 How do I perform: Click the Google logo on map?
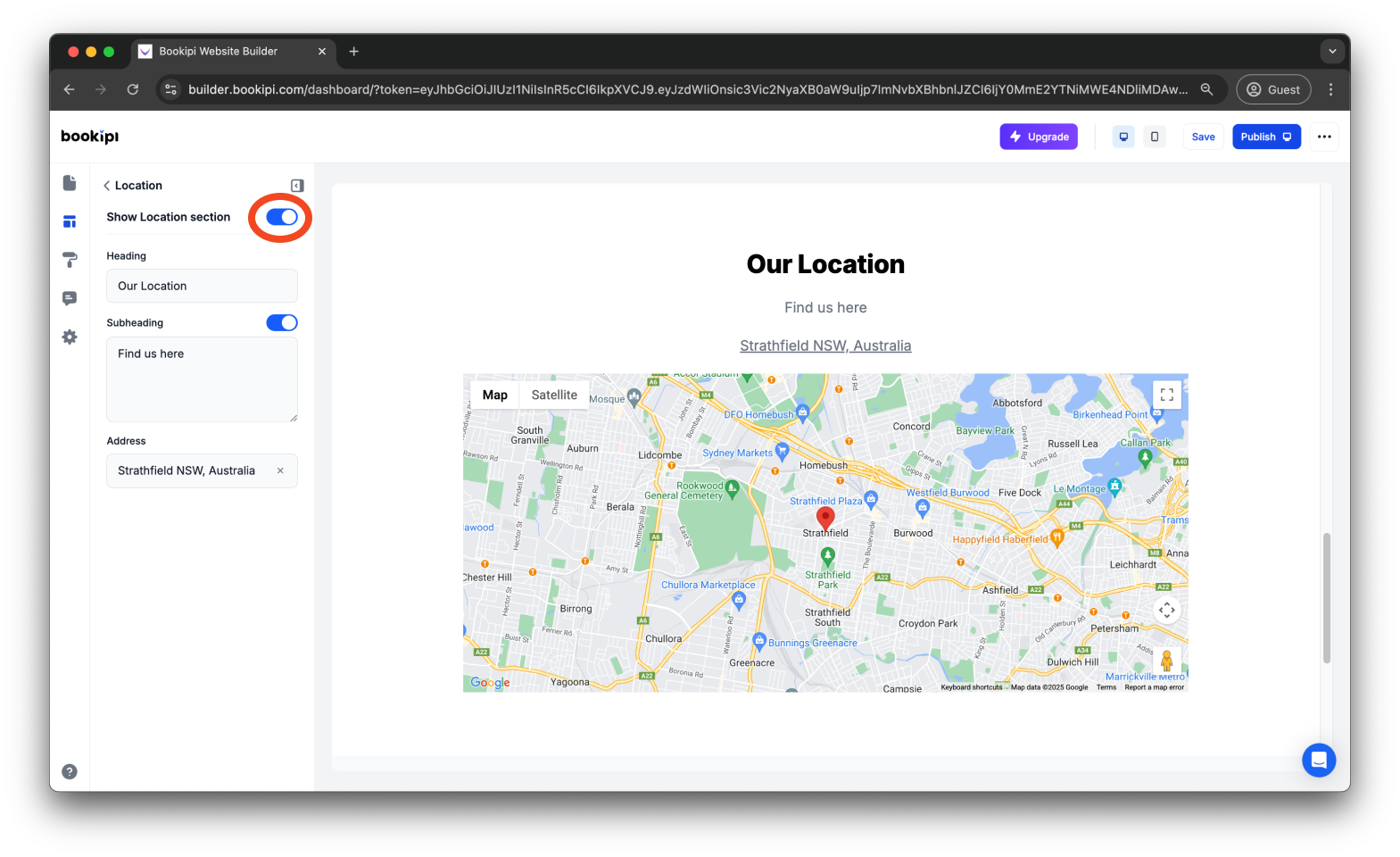tap(490, 683)
